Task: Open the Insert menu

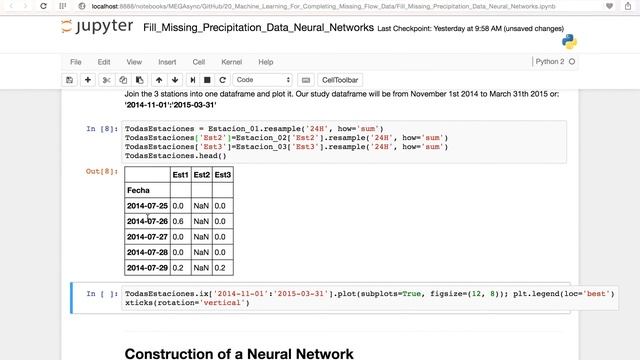Action: point(167,62)
